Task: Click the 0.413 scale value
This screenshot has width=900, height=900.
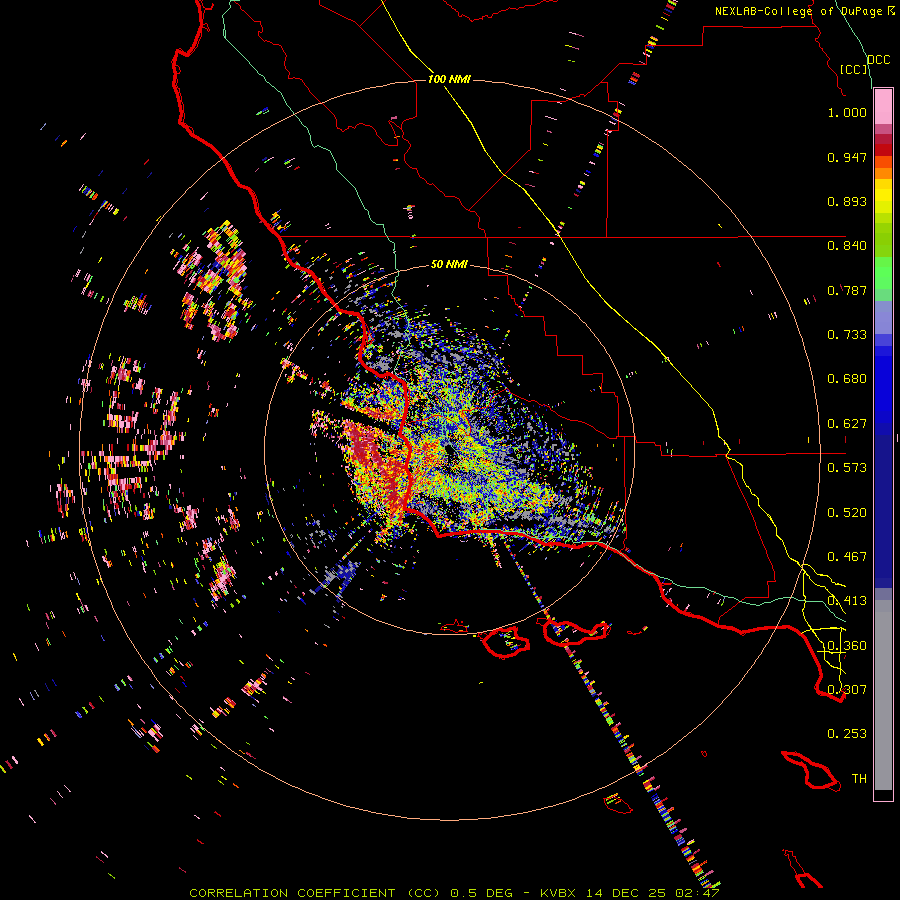Action: tap(847, 601)
